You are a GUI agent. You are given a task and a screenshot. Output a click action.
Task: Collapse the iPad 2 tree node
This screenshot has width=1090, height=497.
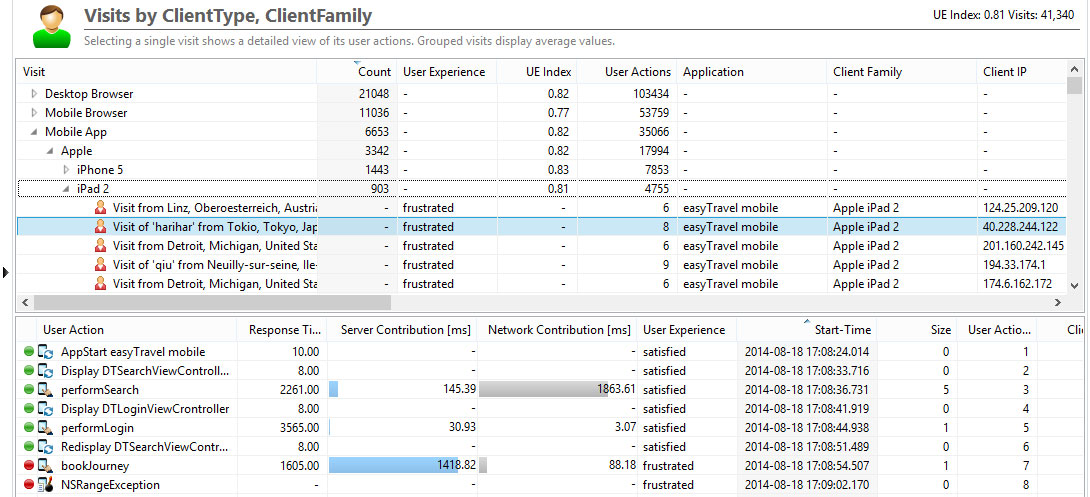[x=67, y=189]
